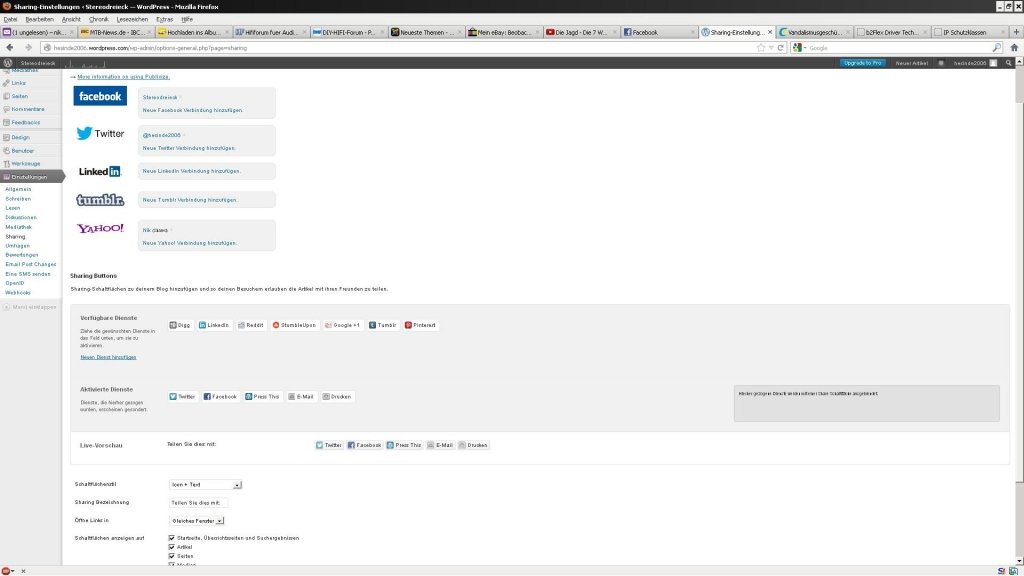The width and height of the screenshot is (1024, 576).
Task: Open the Schaltflächenstil dropdown (Icon + Text)
Action: [x=206, y=485]
